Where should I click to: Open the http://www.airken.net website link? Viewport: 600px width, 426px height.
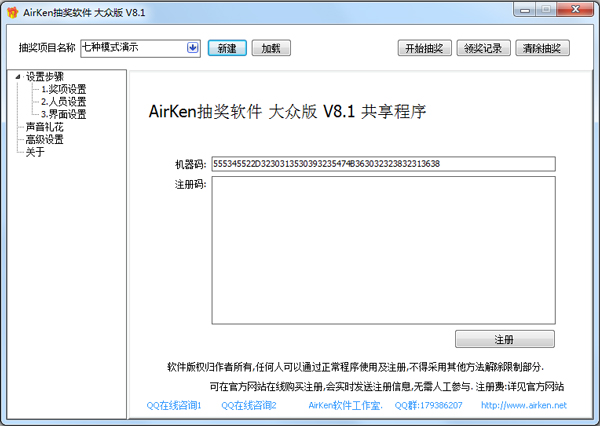pos(524,405)
